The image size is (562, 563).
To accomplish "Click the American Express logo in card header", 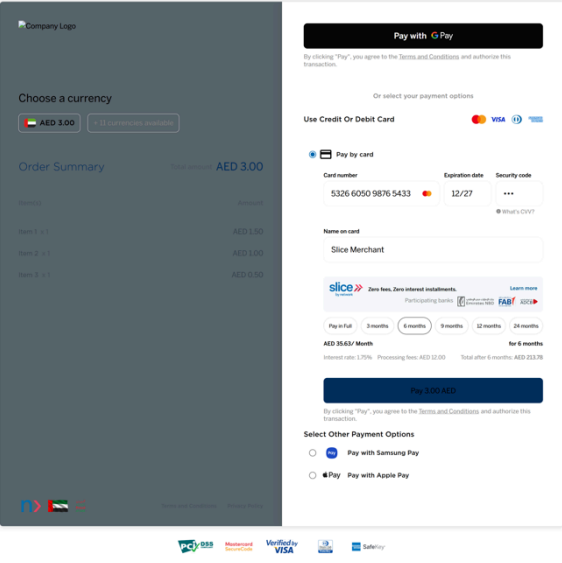I will point(535,119).
